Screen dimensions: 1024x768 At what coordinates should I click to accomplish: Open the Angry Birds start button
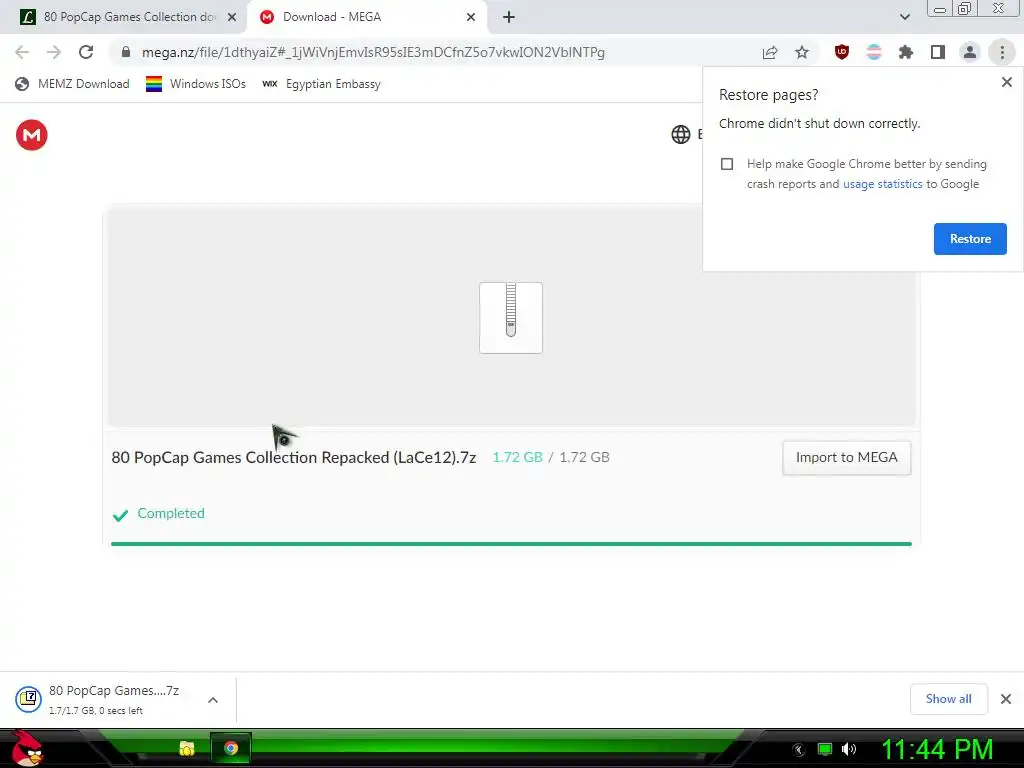click(27, 748)
